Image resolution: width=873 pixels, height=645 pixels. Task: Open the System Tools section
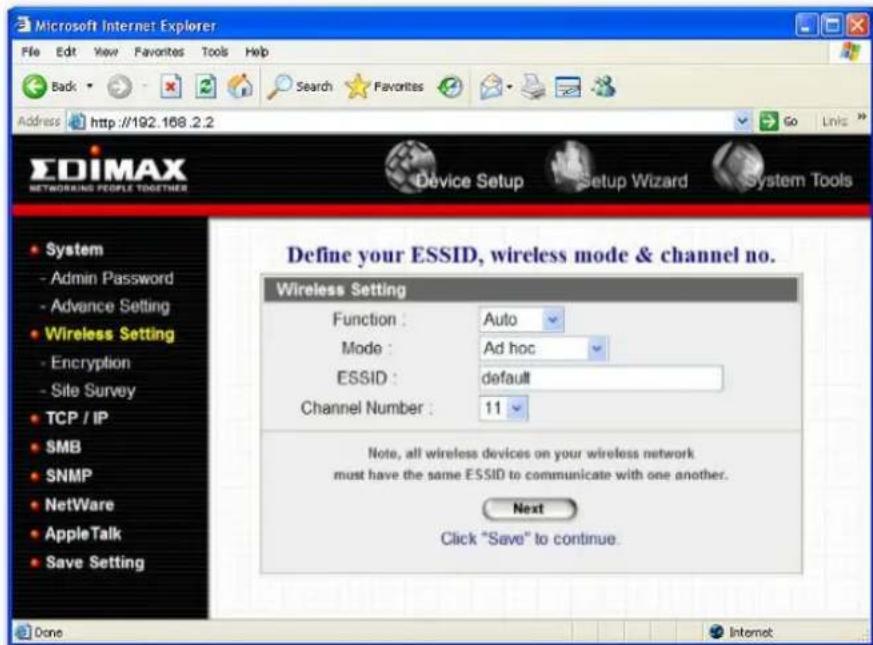pyautogui.click(x=782, y=169)
